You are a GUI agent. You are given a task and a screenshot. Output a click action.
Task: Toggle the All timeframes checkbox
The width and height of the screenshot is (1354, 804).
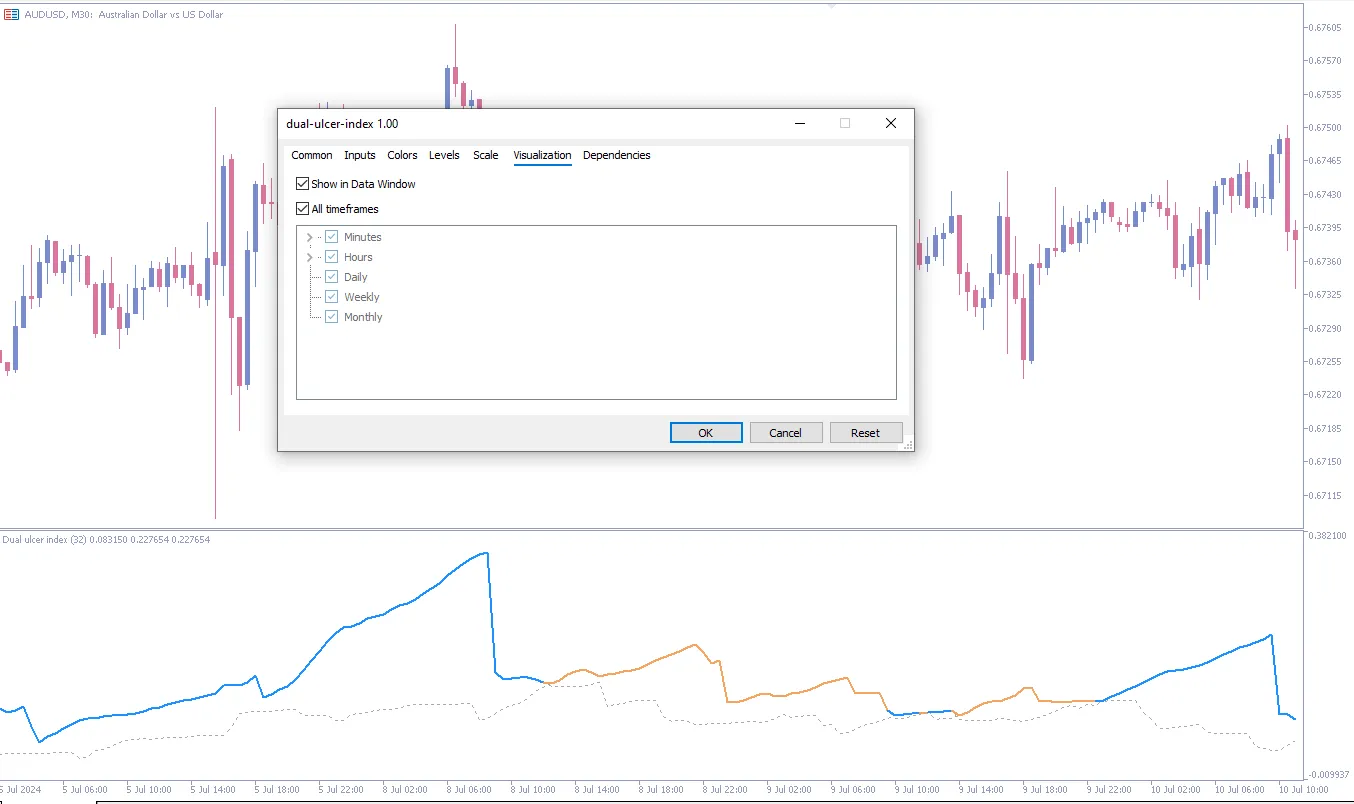[x=303, y=209]
